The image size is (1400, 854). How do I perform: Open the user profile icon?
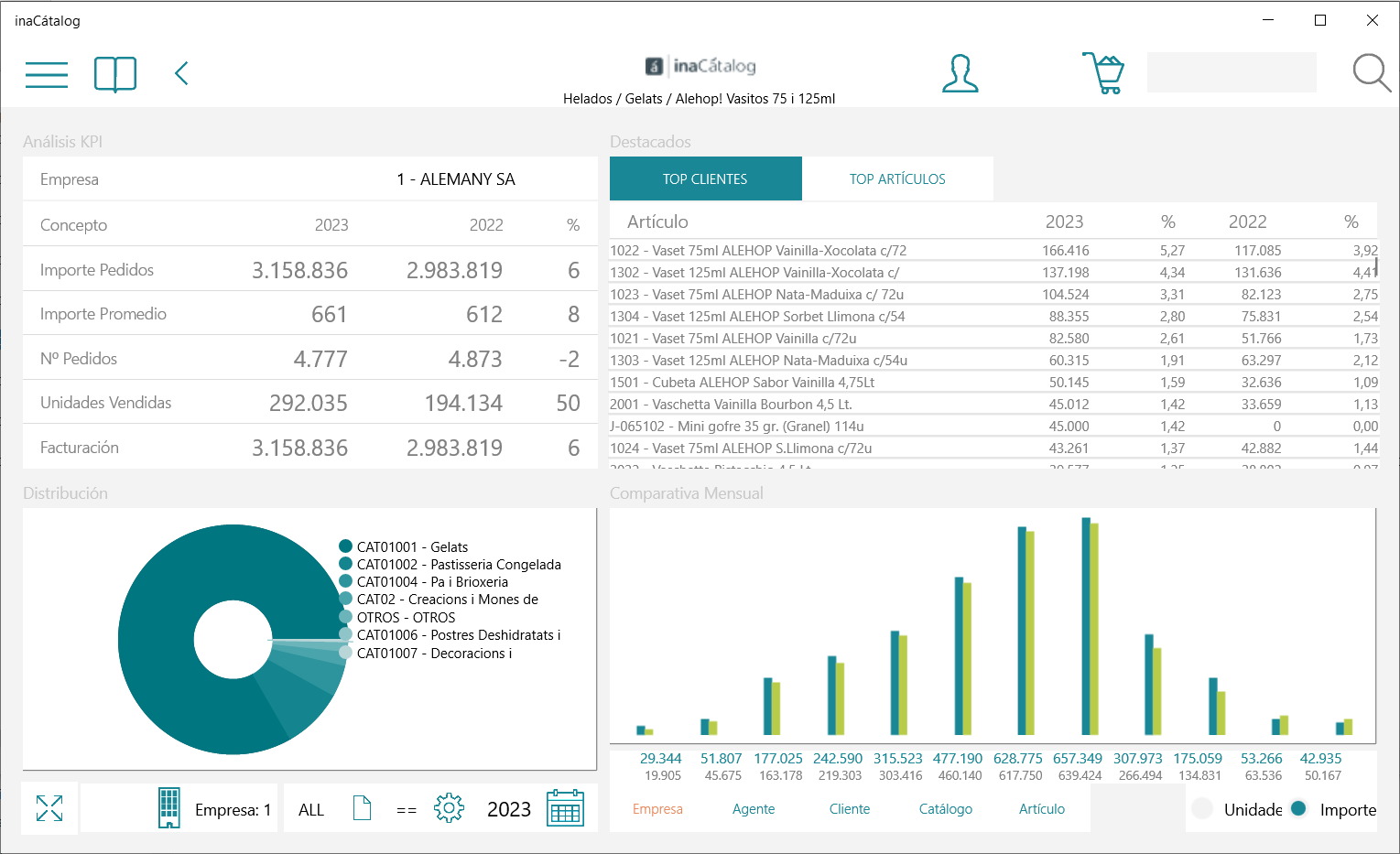click(x=960, y=73)
